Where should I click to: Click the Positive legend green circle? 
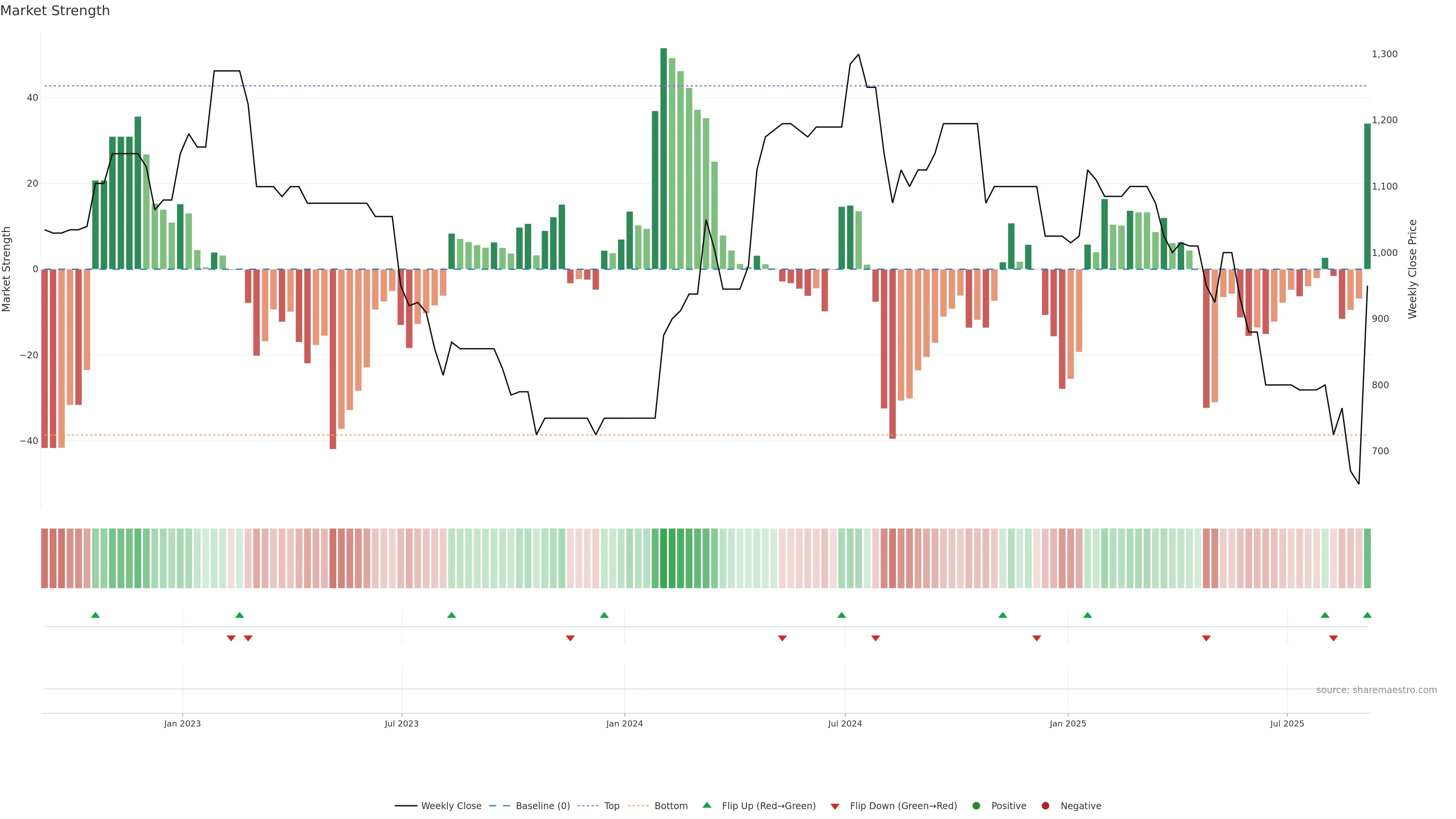[x=976, y=806]
